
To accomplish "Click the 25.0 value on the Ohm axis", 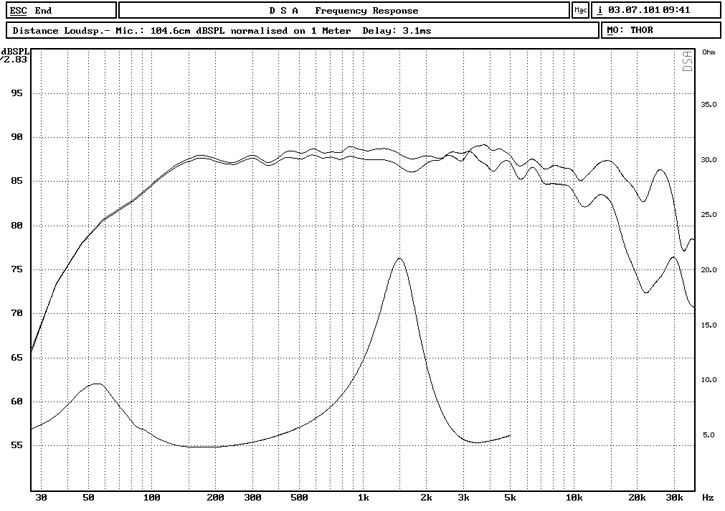I will [x=709, y=215].
